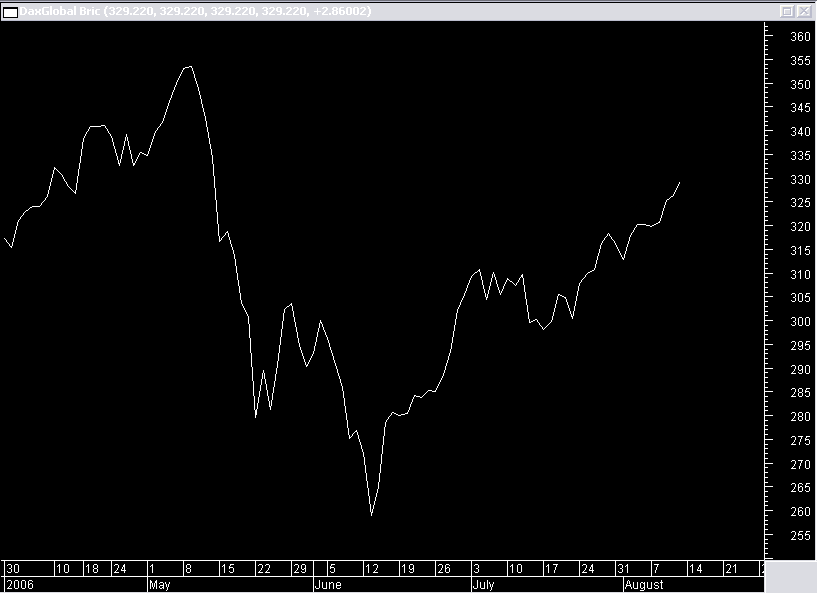
Task: Click the 310 price axis label
Action: 800,275
